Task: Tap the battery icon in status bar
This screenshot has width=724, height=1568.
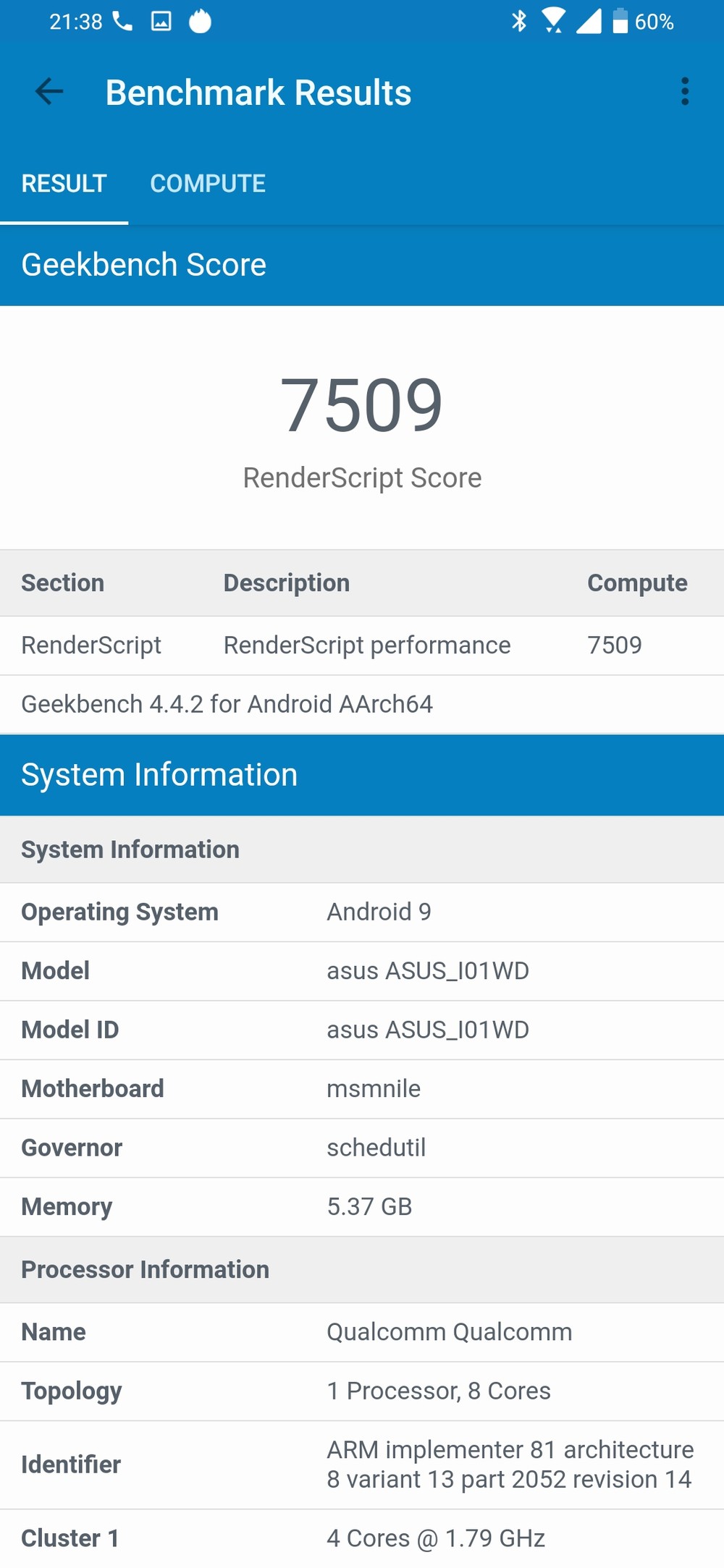Action: pyautogui.click(x=620, y=21)
